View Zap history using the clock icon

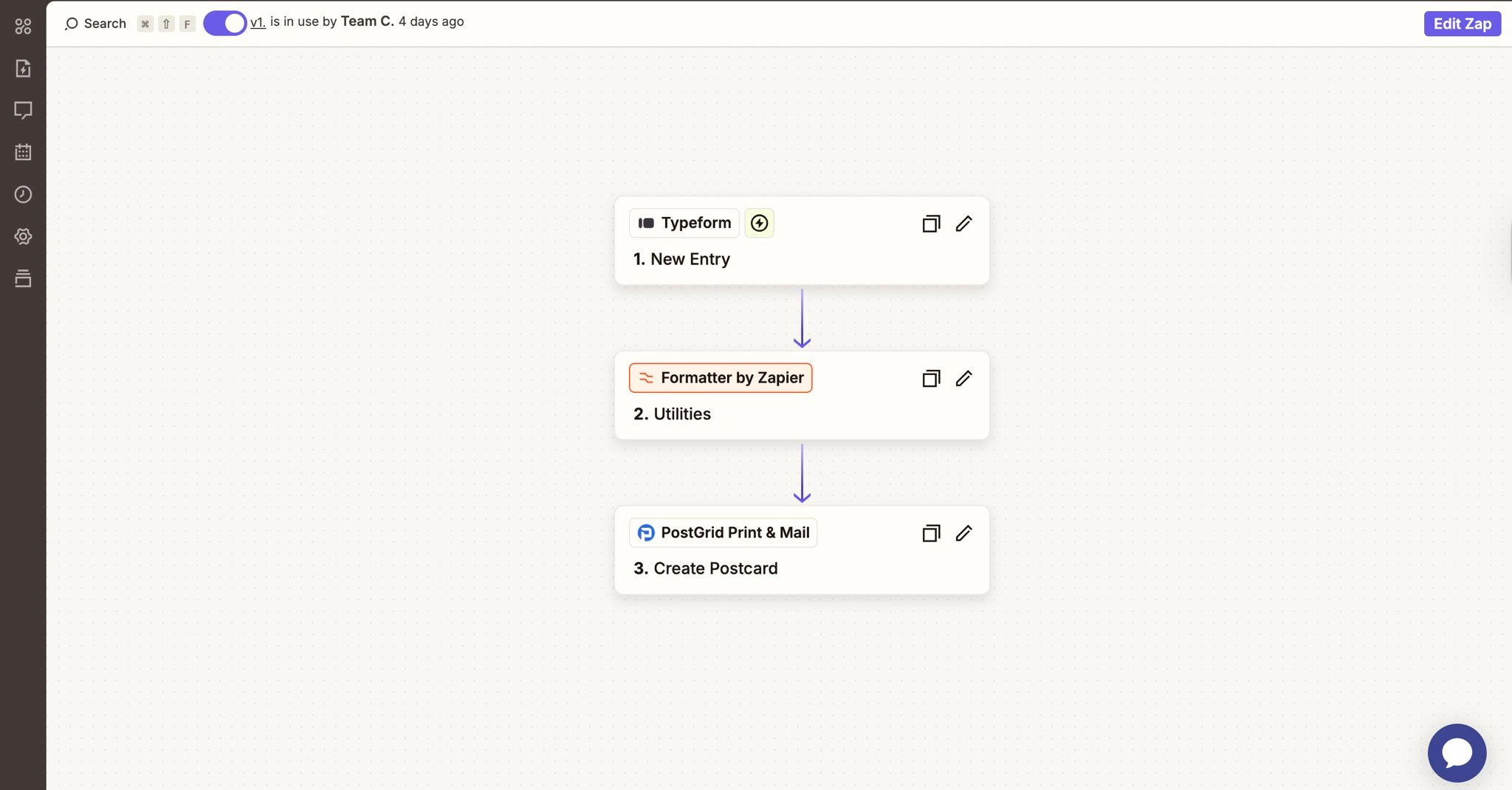(23, 194)
